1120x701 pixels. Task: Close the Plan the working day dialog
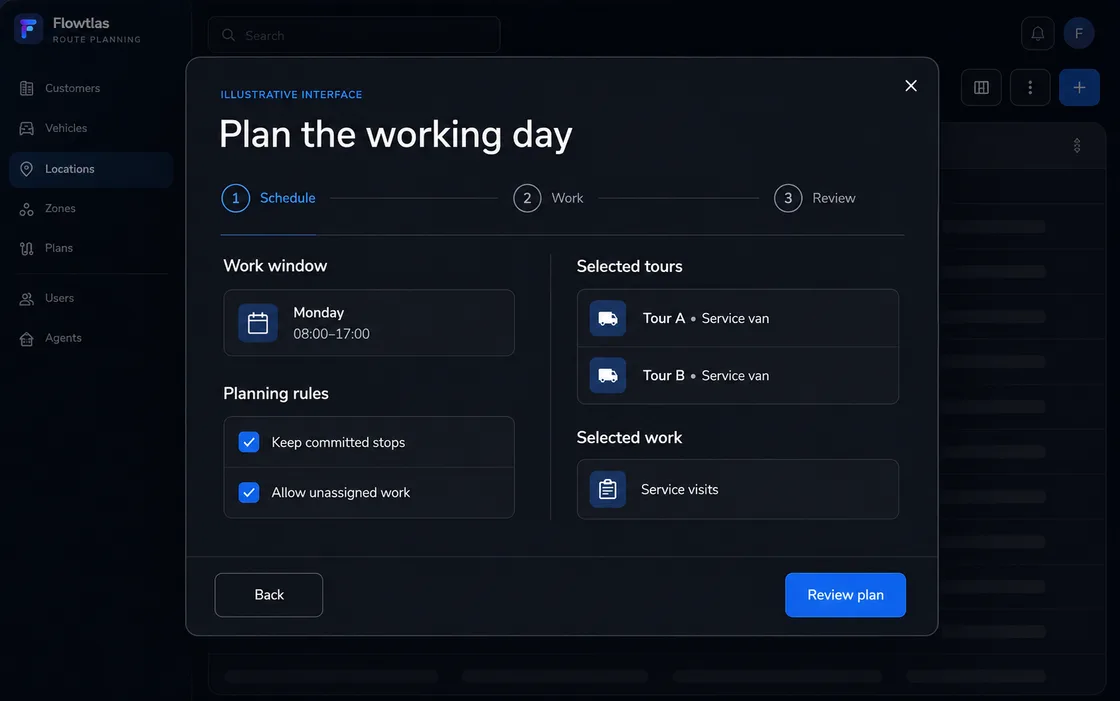[911, 86]
